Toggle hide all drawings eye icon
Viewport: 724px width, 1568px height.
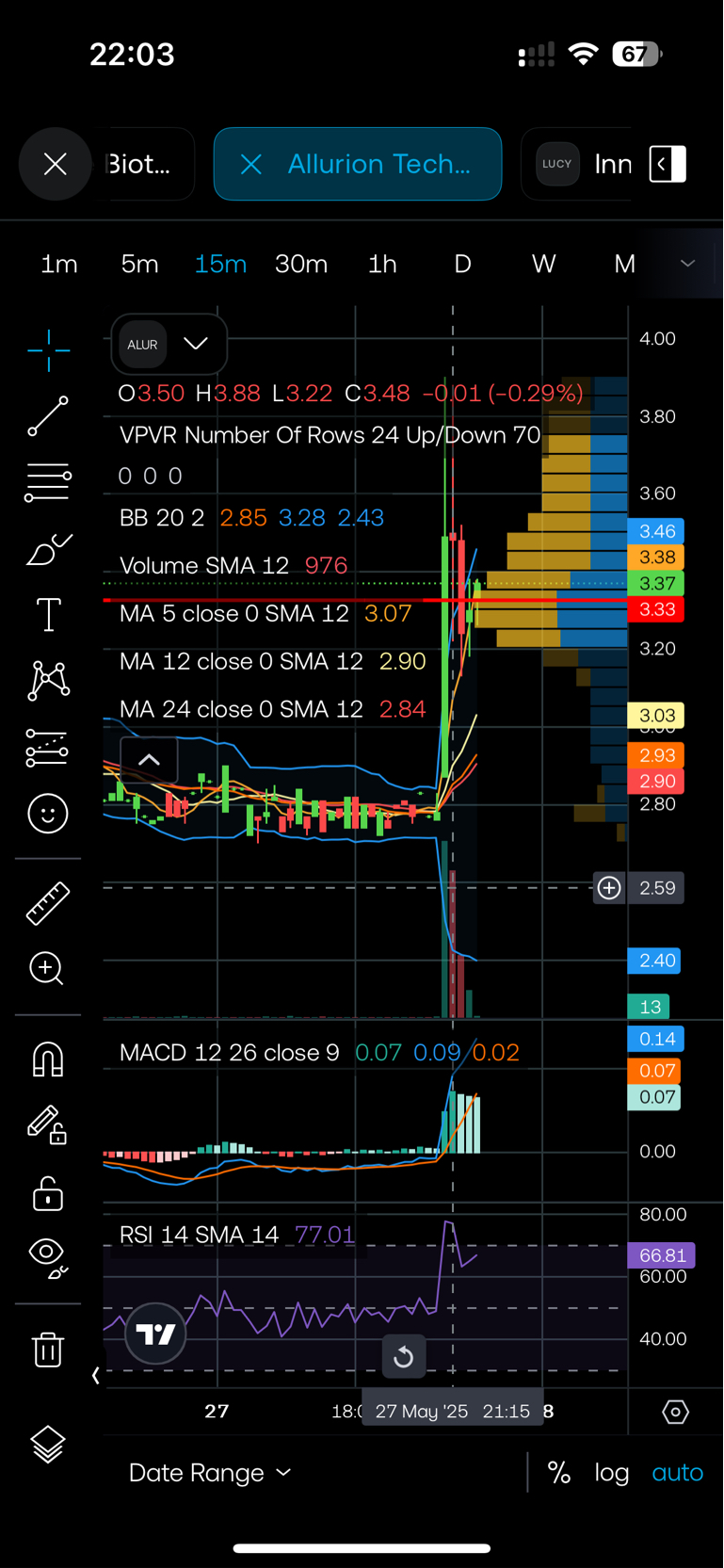(x=49, y=1258)
